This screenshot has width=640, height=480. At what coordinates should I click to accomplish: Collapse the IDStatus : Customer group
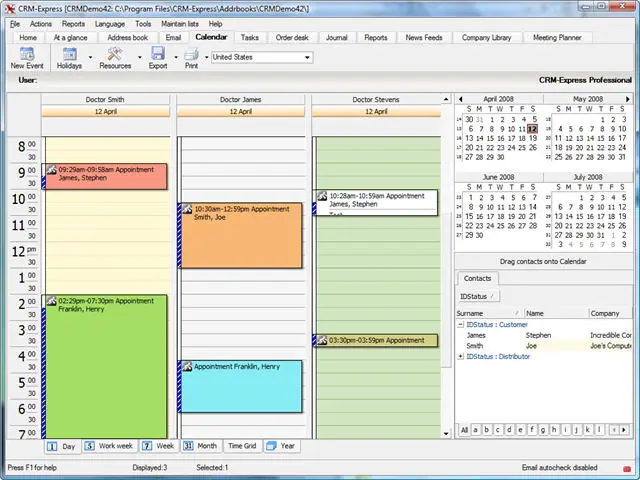pyautogui.click(x=460, y=324)
